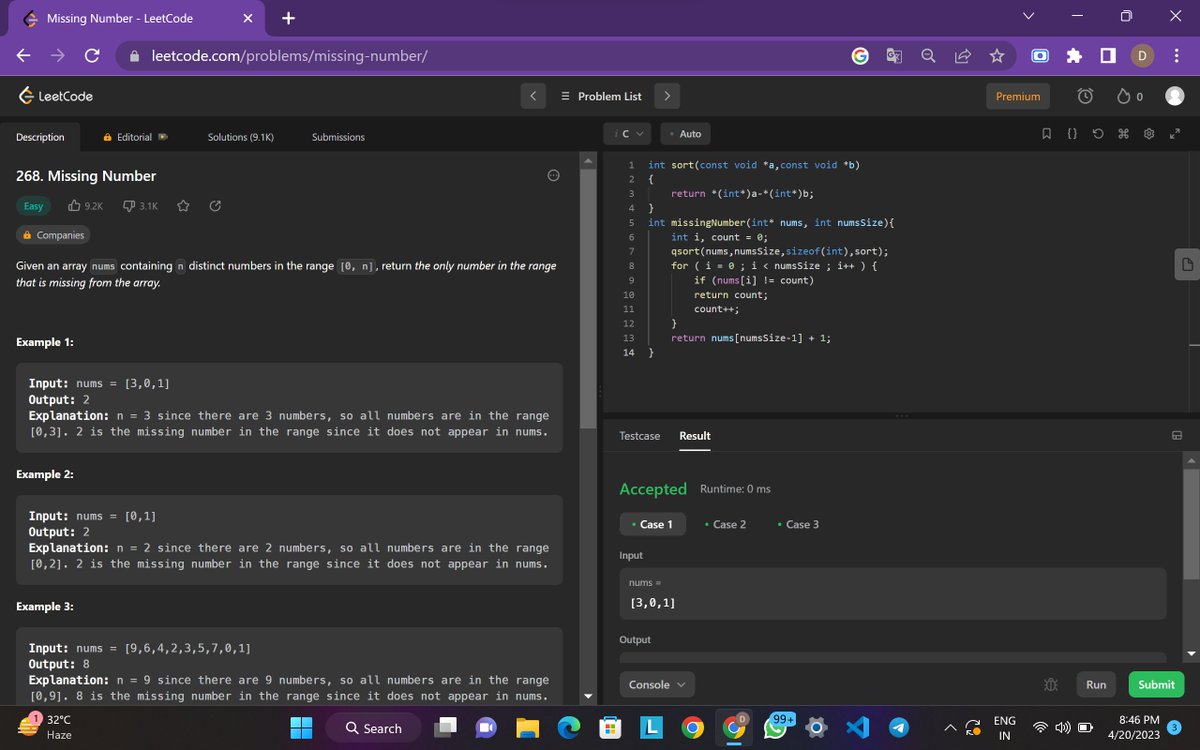Format code with braces icon
The height and width of the screenshot is (750, 1200).
click(1071, 134)
